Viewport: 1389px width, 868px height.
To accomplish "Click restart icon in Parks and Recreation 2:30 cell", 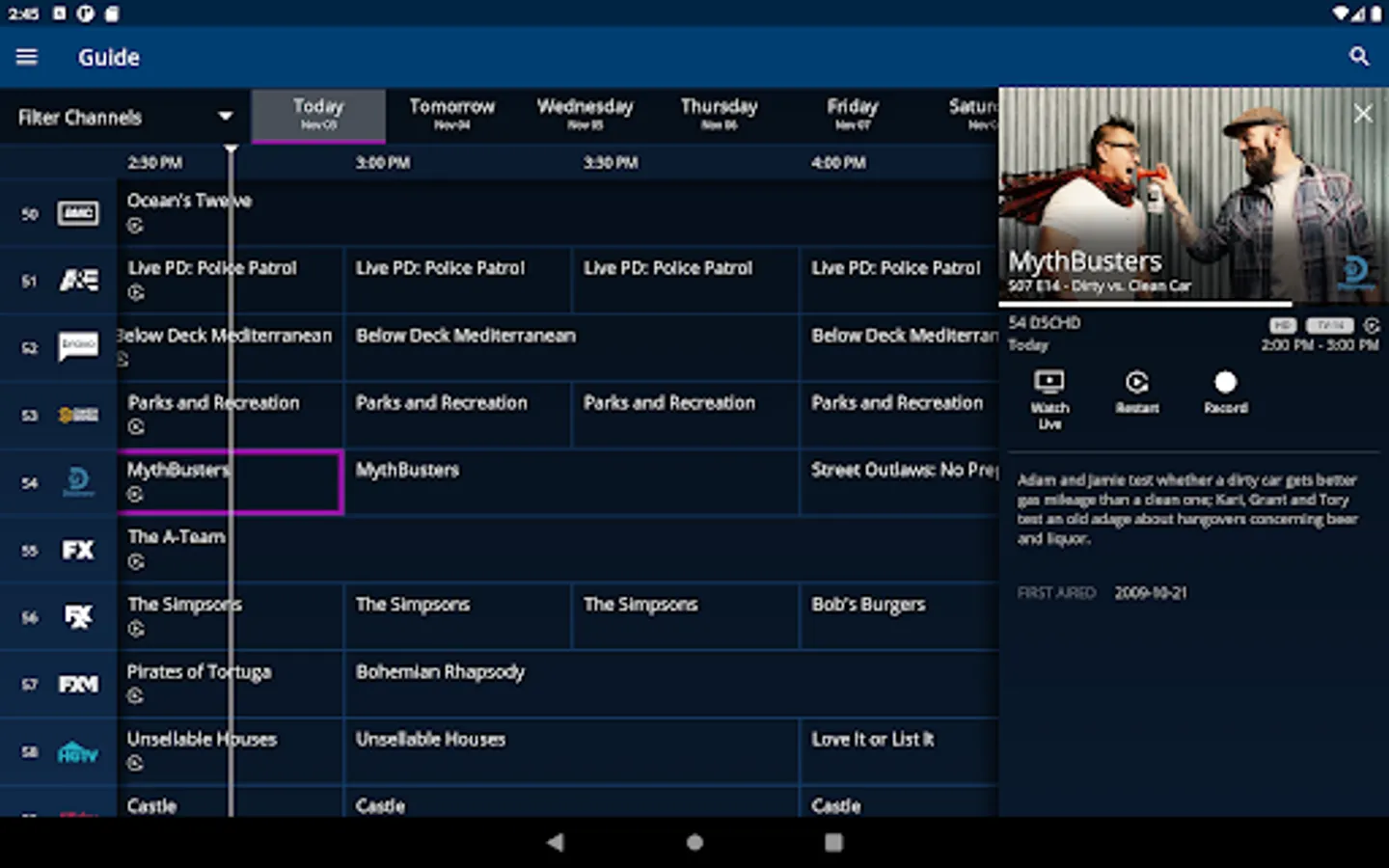I will tap(135, 427).
